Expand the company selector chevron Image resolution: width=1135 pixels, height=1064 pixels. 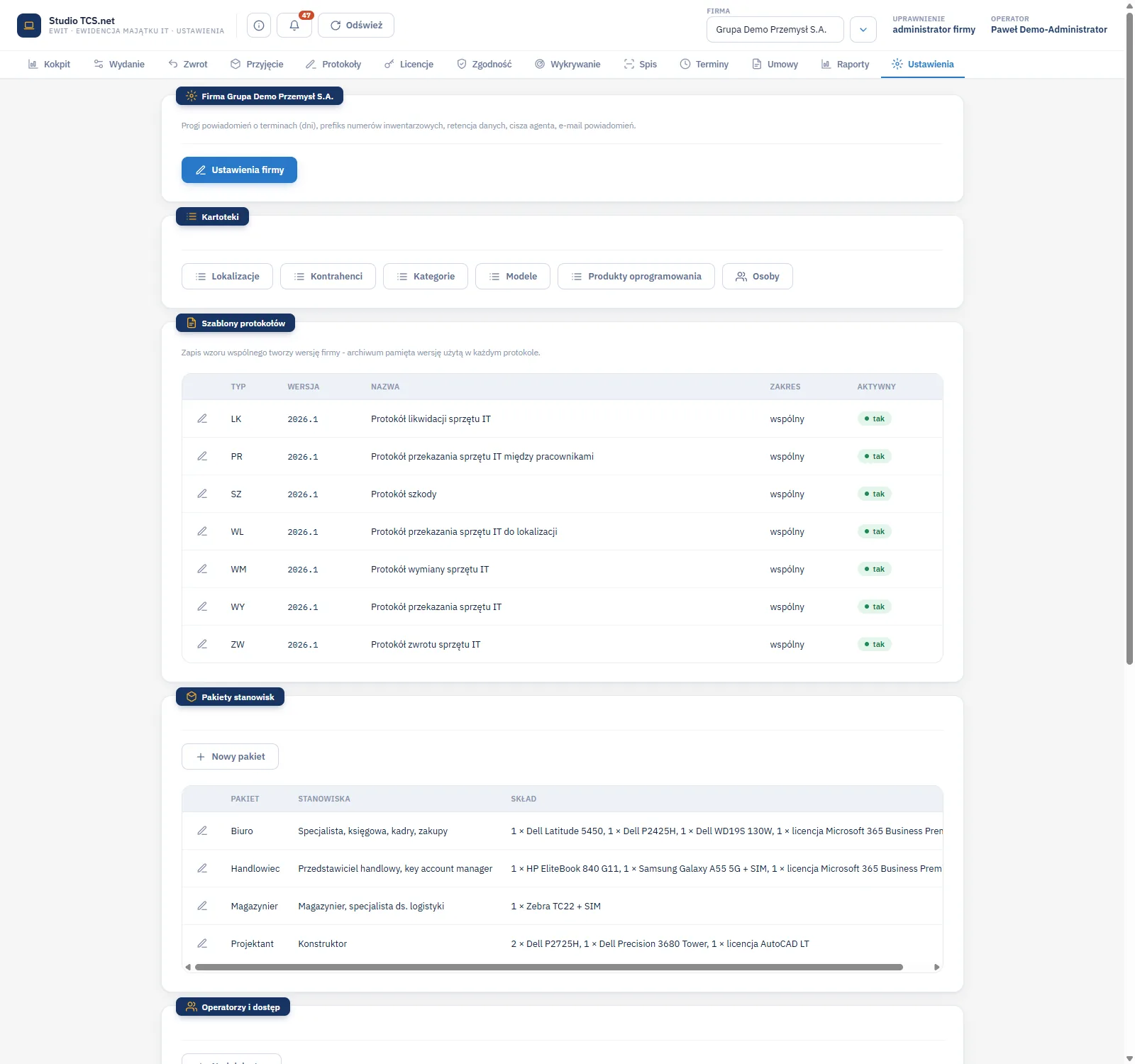pyautogui.click(x=863, y=30)
